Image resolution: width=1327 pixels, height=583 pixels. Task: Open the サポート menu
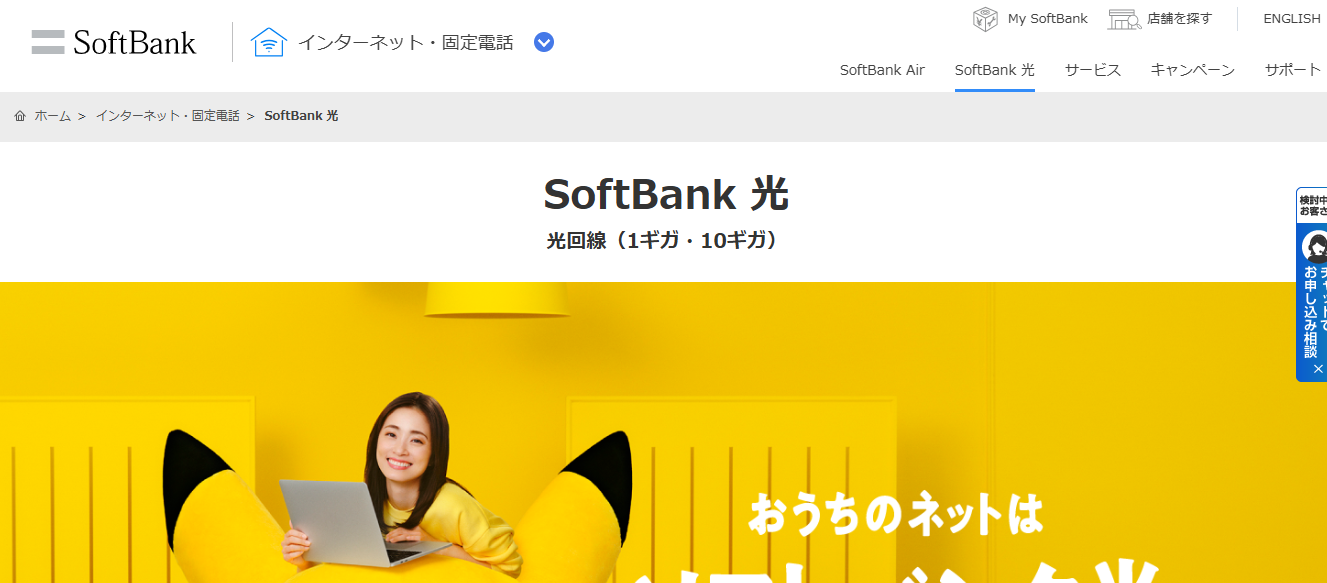[1293, 70]
